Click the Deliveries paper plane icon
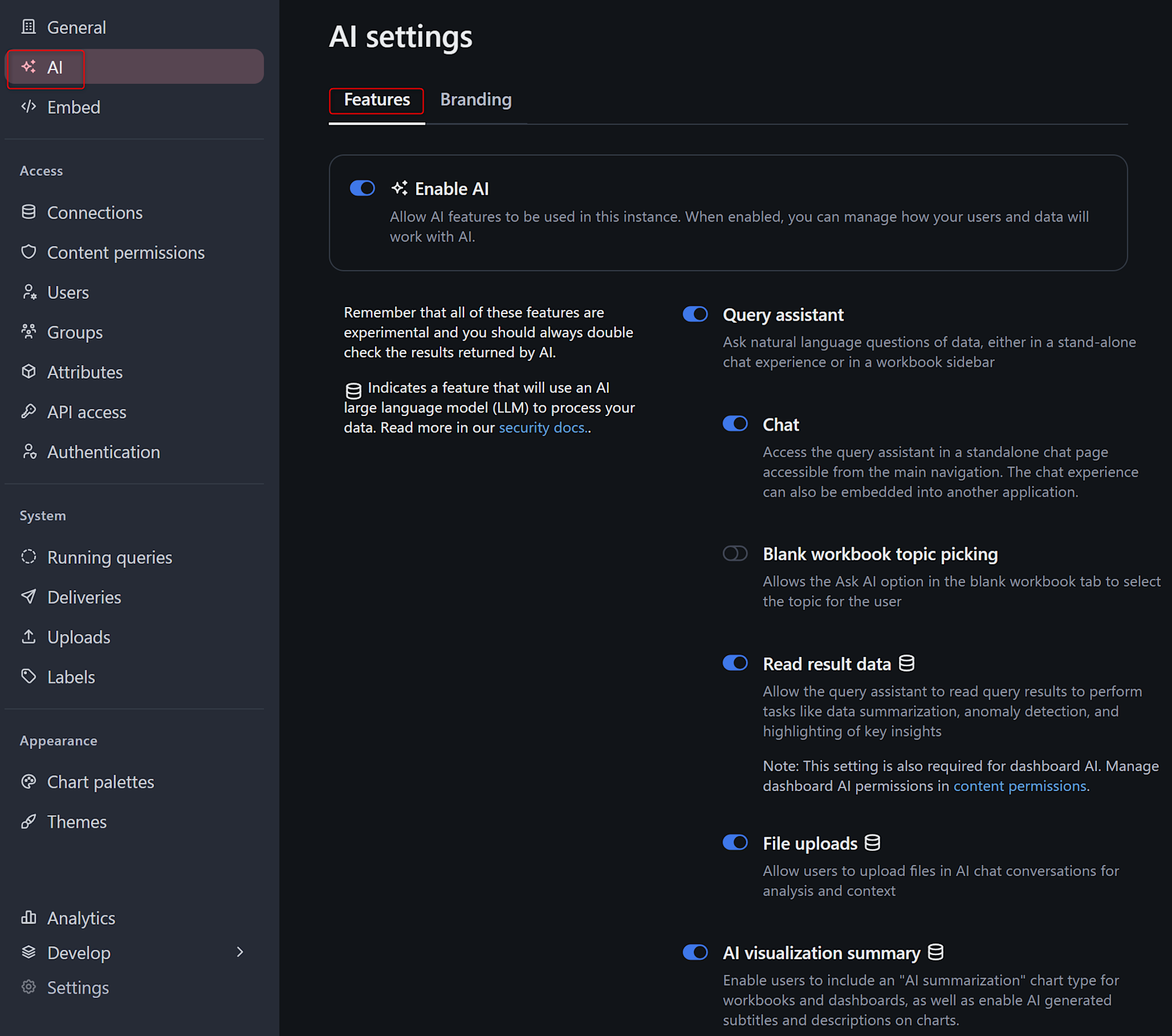The width and height of the screenshot is (1172, 1036). (28, 597)
